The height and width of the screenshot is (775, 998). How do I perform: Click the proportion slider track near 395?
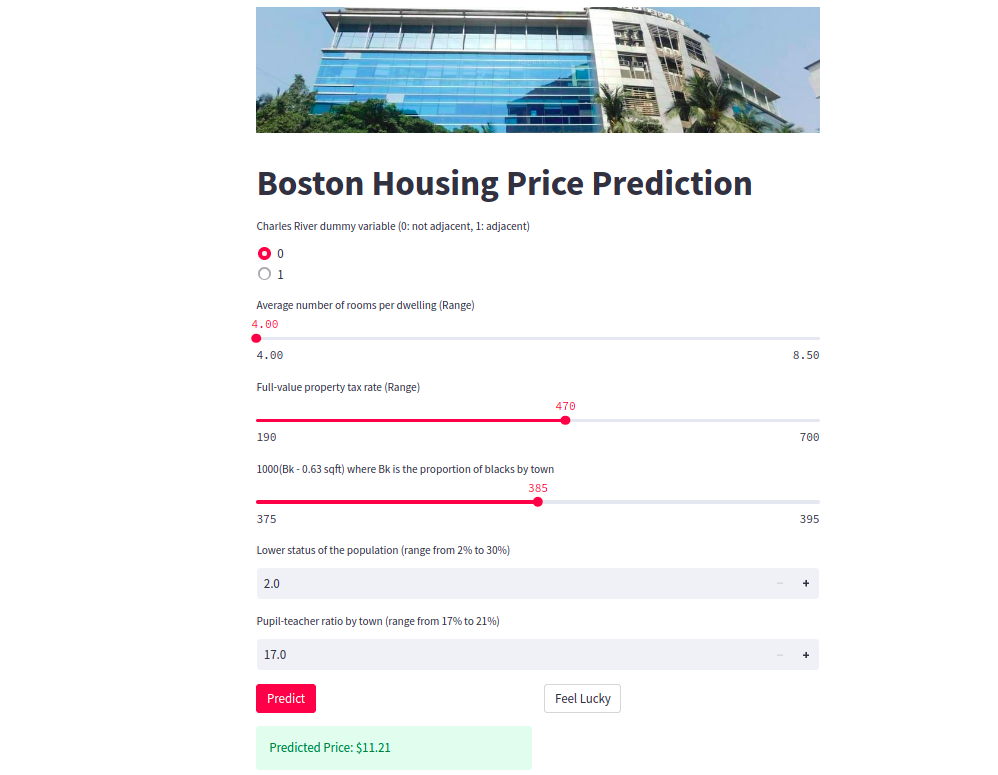813,502
